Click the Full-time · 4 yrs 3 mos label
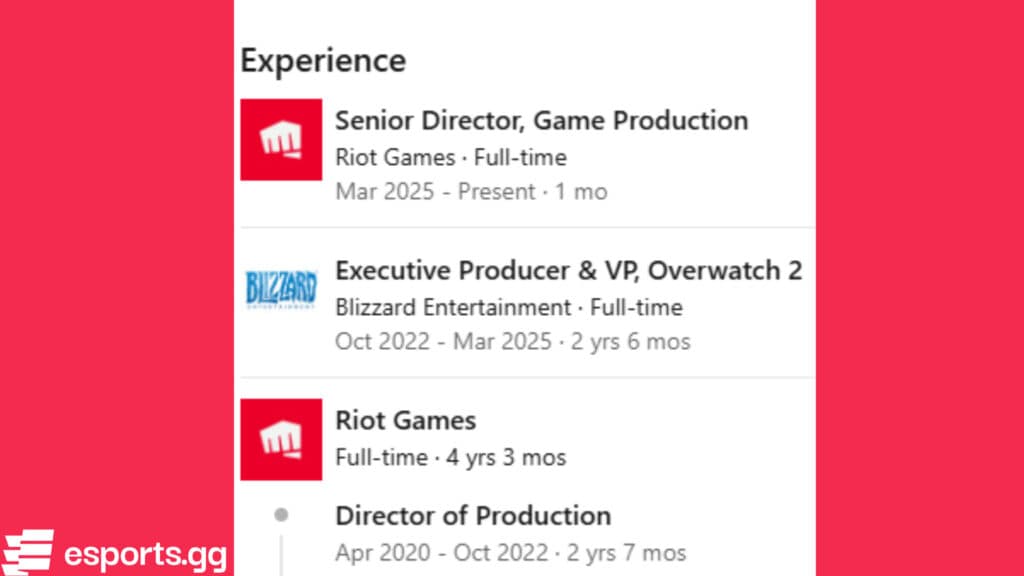This screenshot has width=1024, height=576. 450,457
